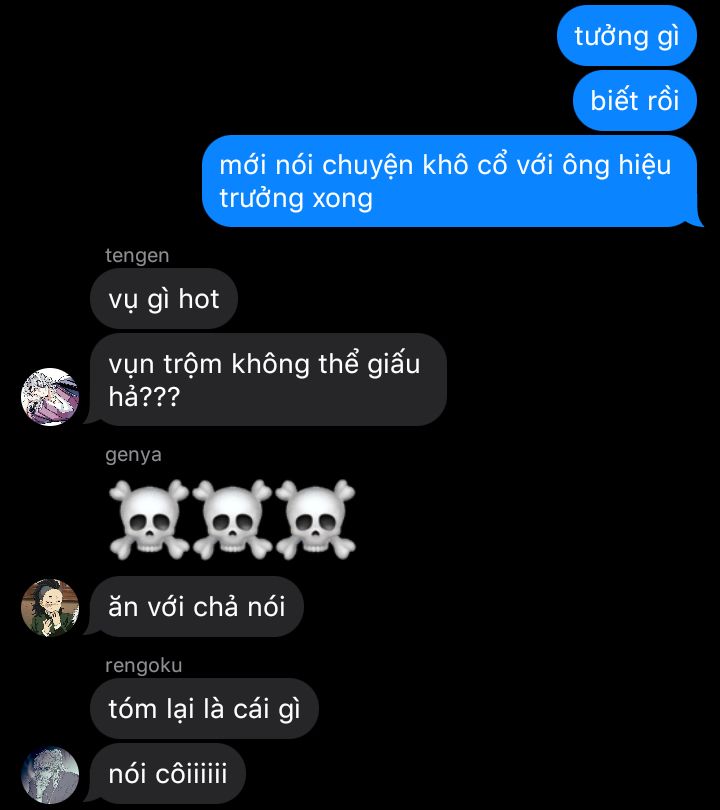Tap the "vụ gì hot" message
This screenshot has width=720, height=810.
click(164, 299)
